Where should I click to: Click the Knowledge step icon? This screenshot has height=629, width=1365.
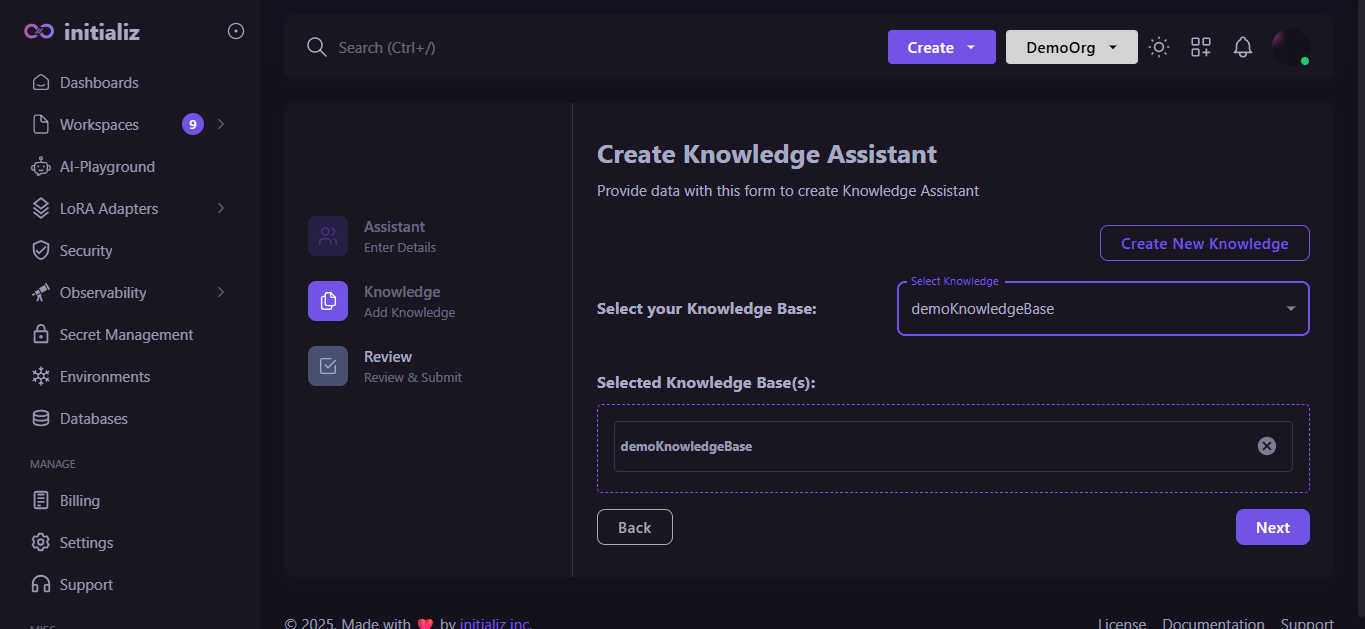pos(328,301)
